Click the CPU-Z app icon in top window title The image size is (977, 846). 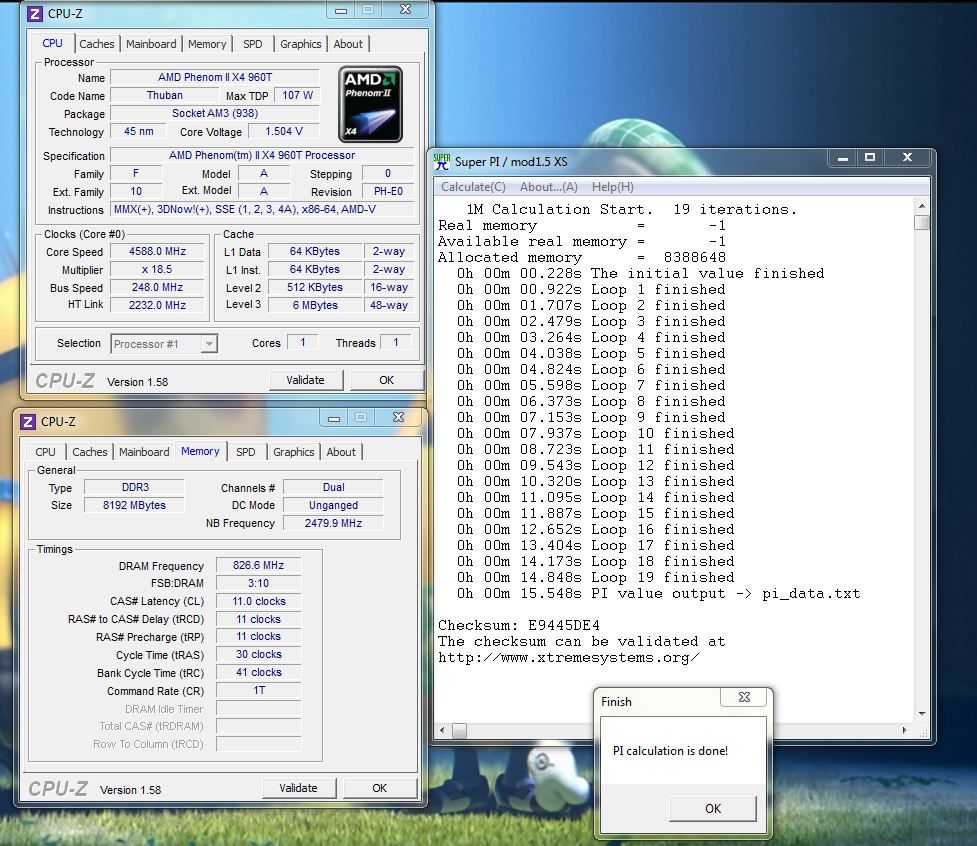[35, 14]
